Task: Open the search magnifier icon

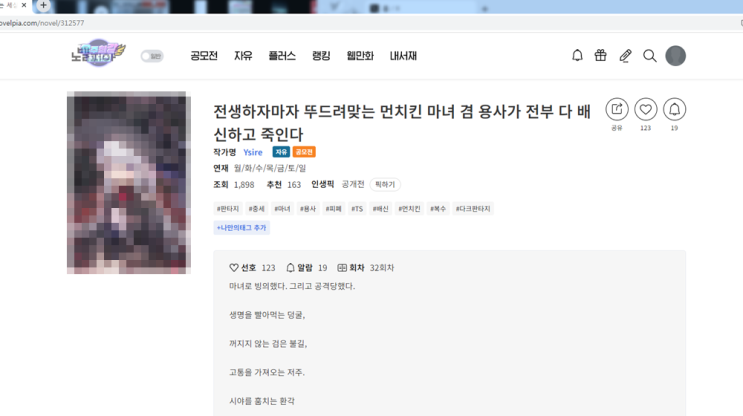Action: (x=650, y=56)
